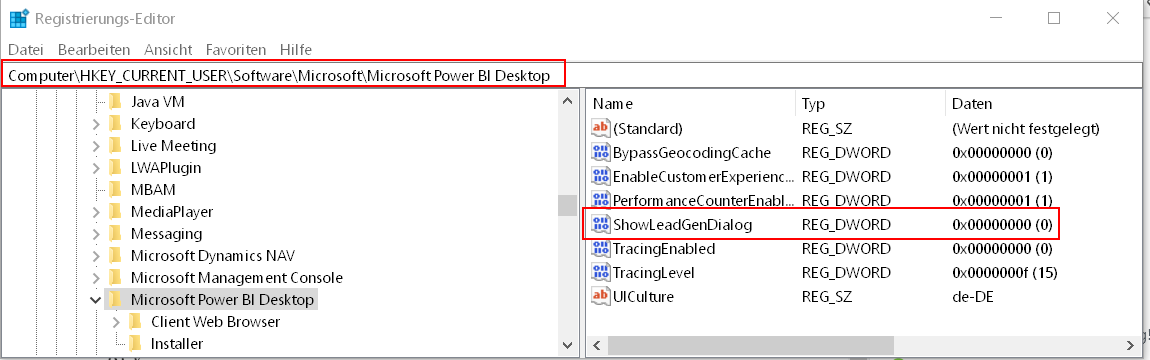
Task: Click the registry path address bar
Action: click(x=284, y=76)
